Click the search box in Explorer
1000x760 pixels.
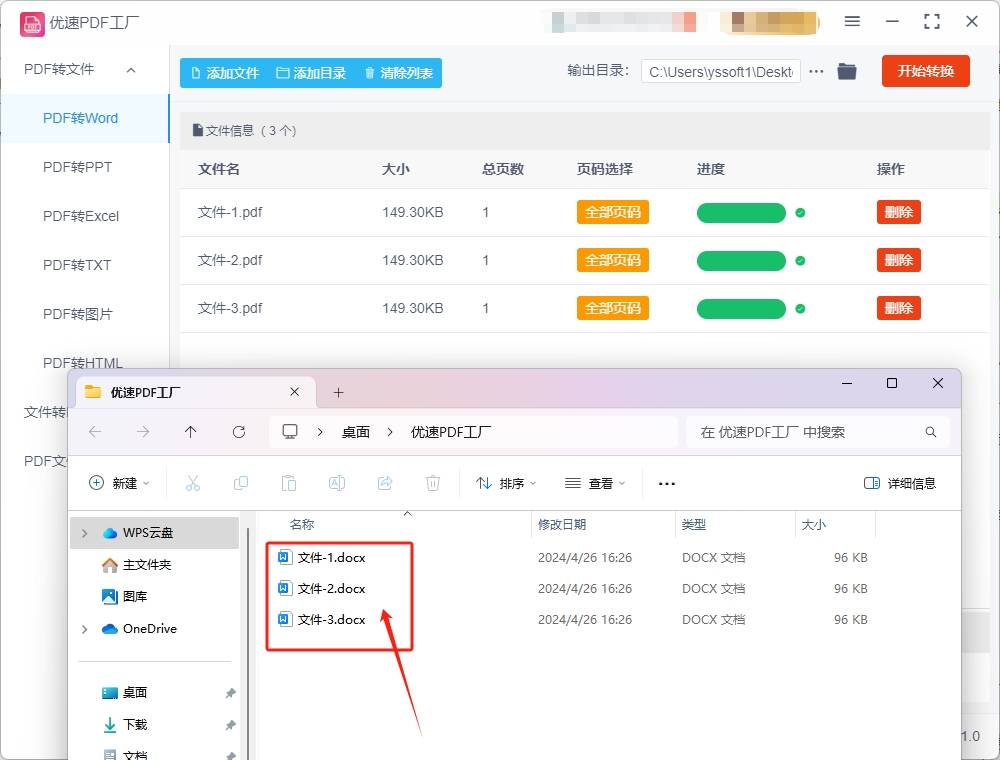point(818,432)
